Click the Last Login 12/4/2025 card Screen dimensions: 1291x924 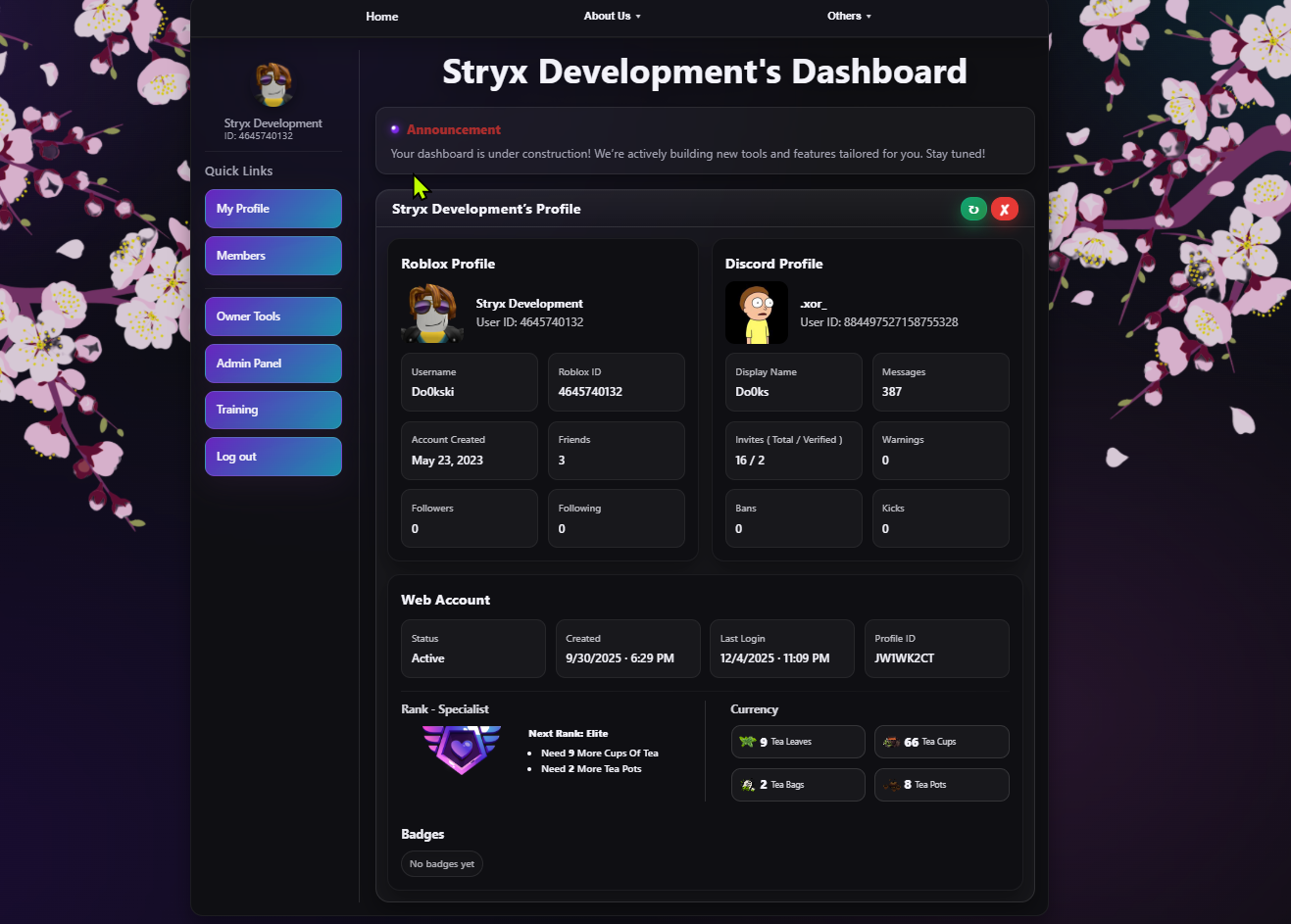coord(782,649)
